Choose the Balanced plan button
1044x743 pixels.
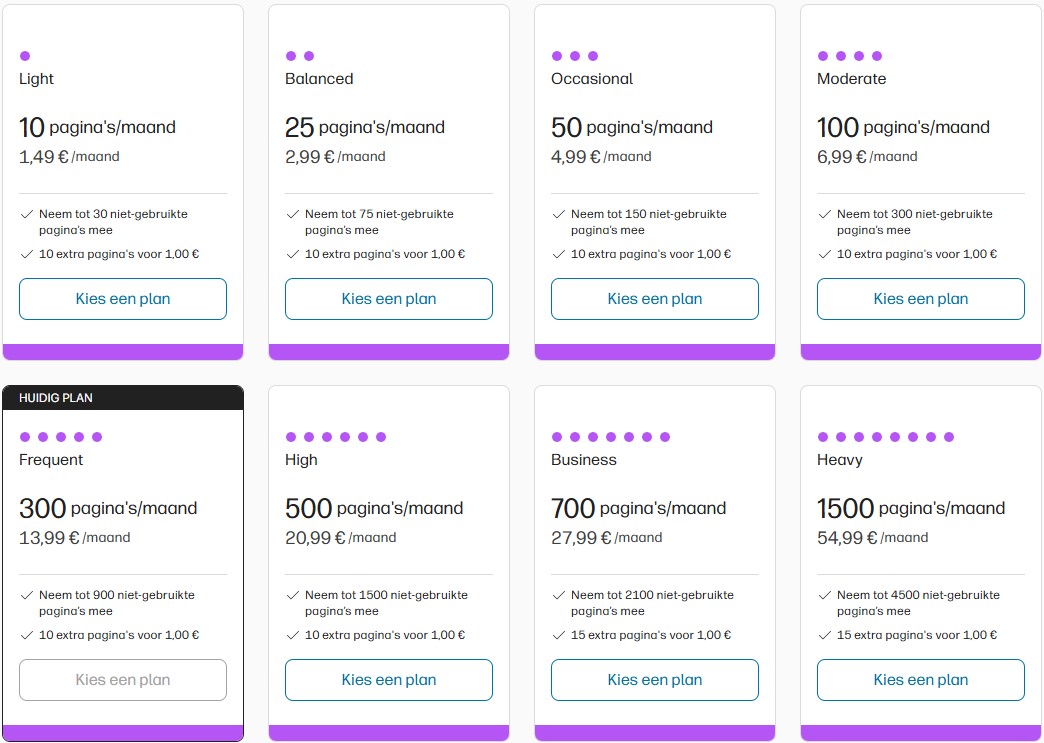[x=389, y=299]
